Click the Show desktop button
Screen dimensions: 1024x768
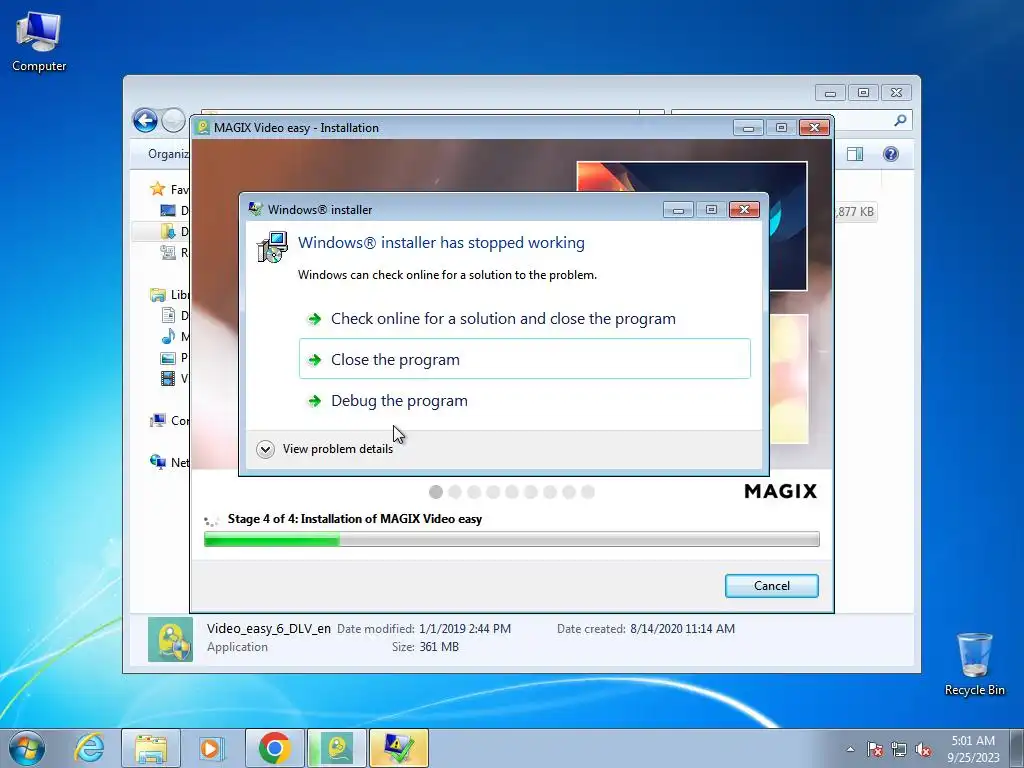pos(1017,748)
